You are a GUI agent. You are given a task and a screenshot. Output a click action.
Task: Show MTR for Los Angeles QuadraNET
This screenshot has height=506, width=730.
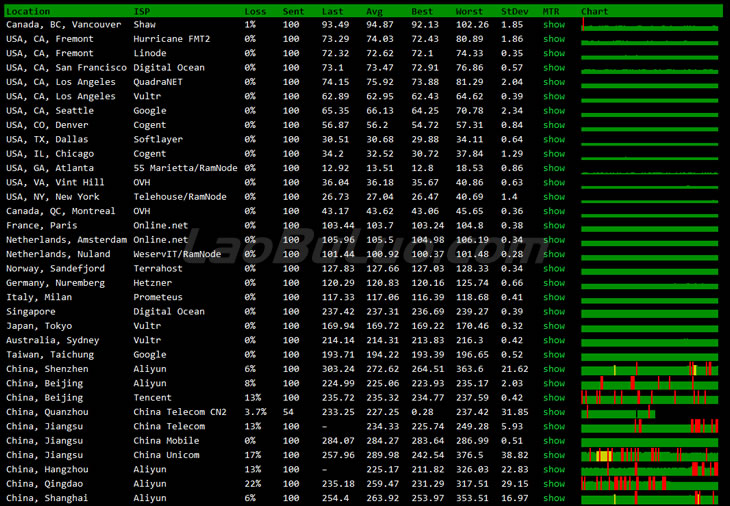554,82
